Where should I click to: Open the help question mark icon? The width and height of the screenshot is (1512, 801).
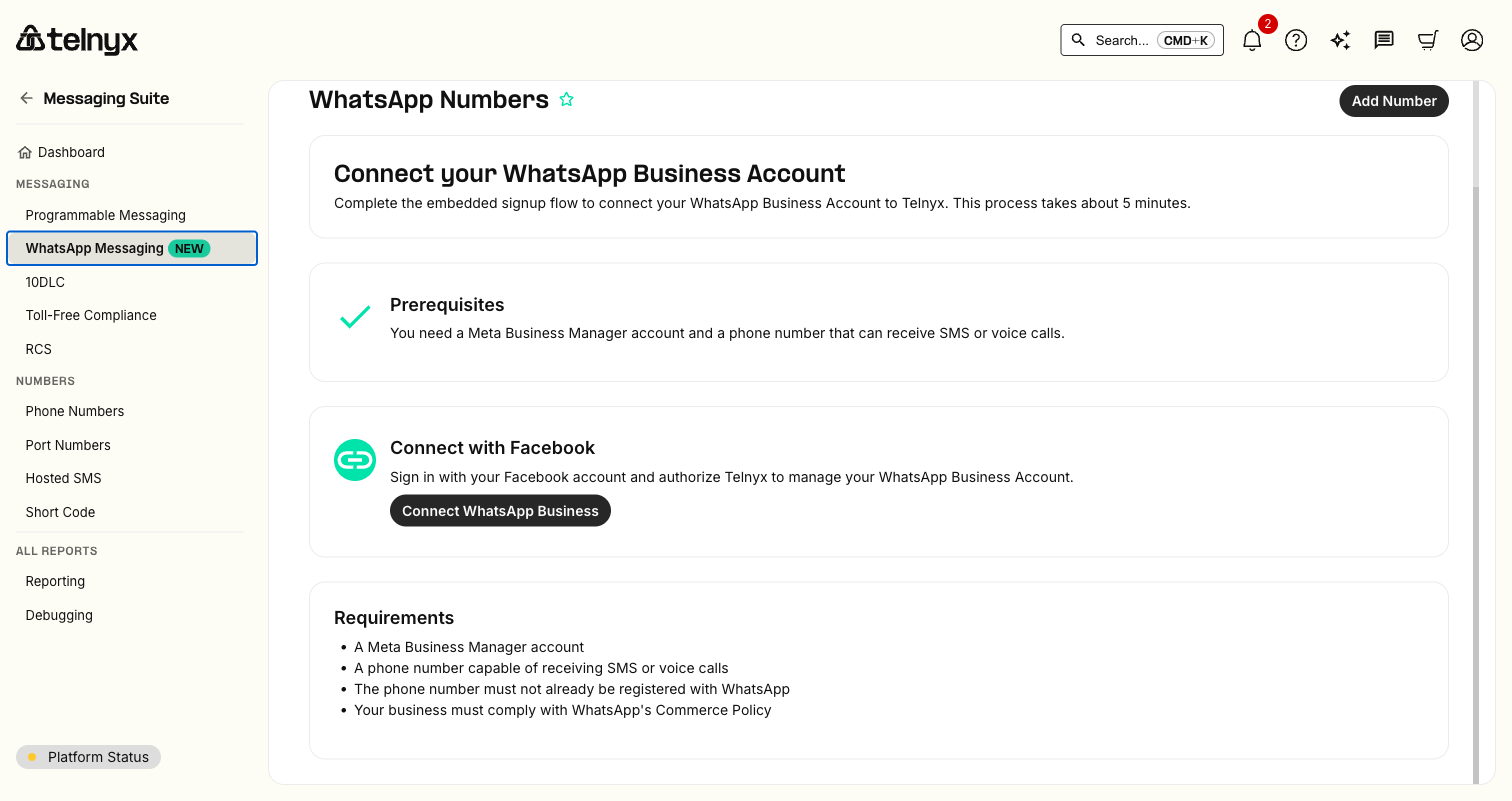click(x=1296, y=40)
